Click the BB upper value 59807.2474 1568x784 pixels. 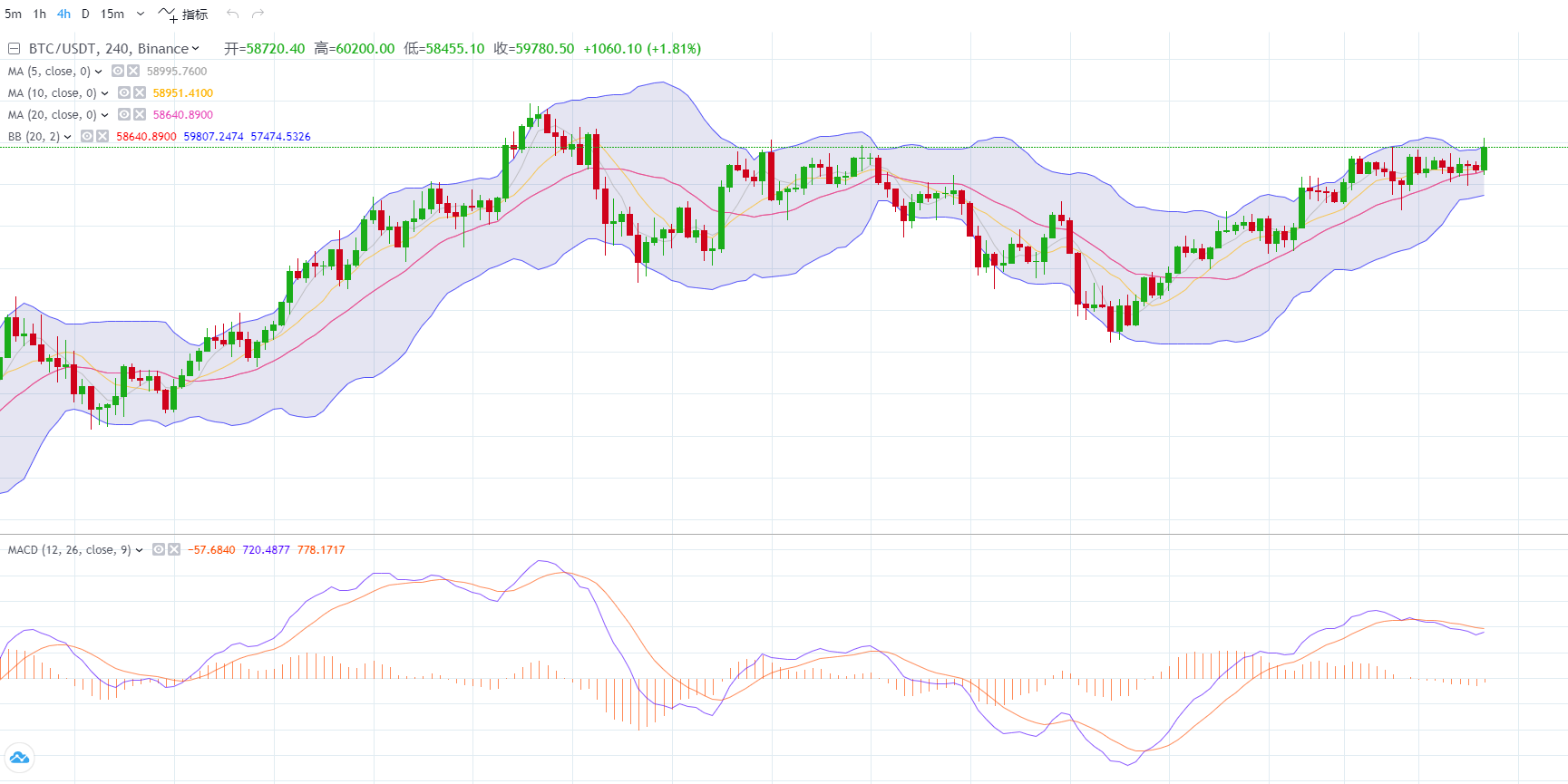214,136
